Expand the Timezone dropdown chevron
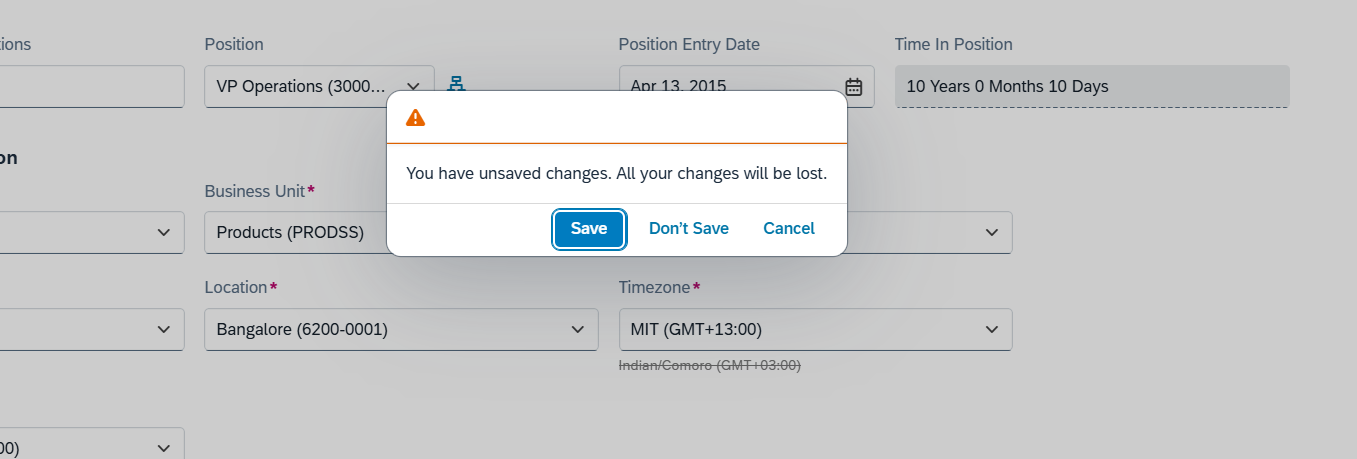1357x459 pixels. (x=991, y=329)
